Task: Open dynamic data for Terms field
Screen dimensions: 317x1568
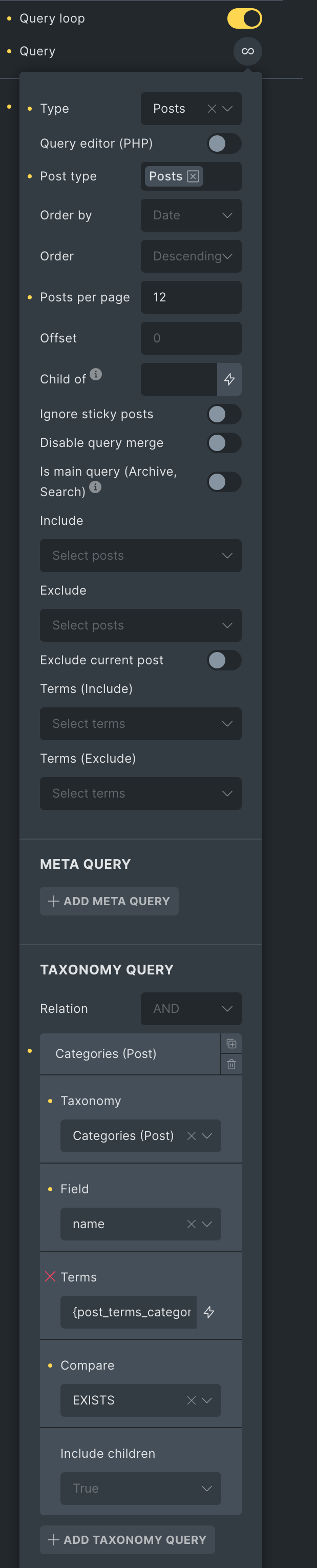Action: pos(209,1312)
